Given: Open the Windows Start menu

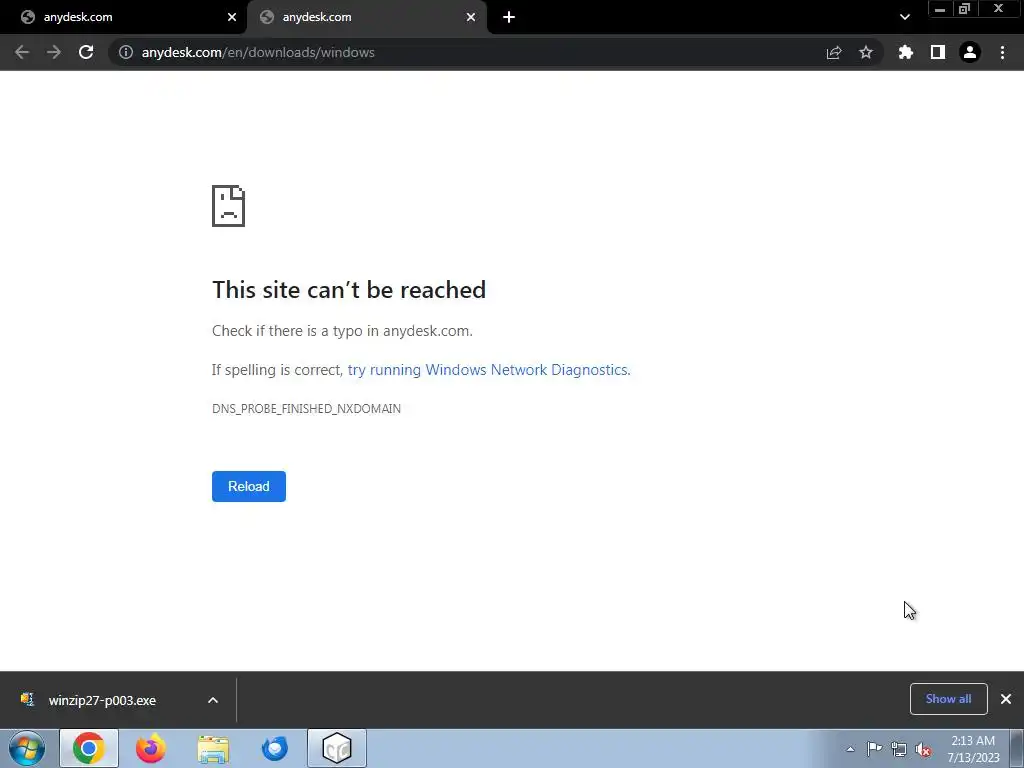Looking at the screenshot, I should coord(27,748).
